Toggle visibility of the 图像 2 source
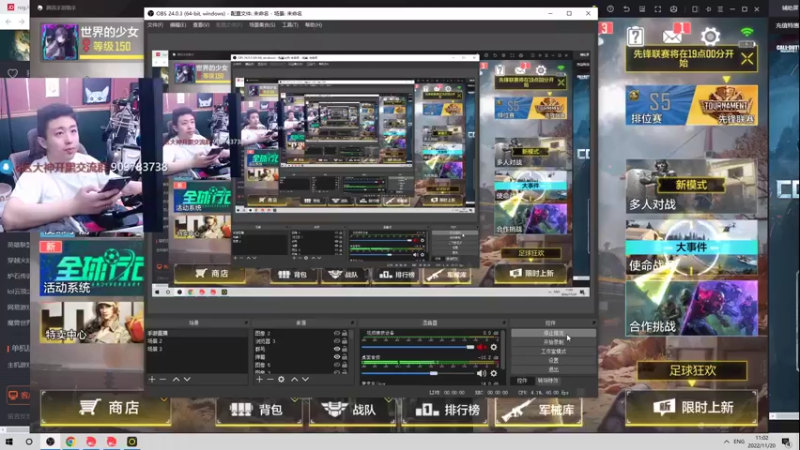 (x=337, y=333)
